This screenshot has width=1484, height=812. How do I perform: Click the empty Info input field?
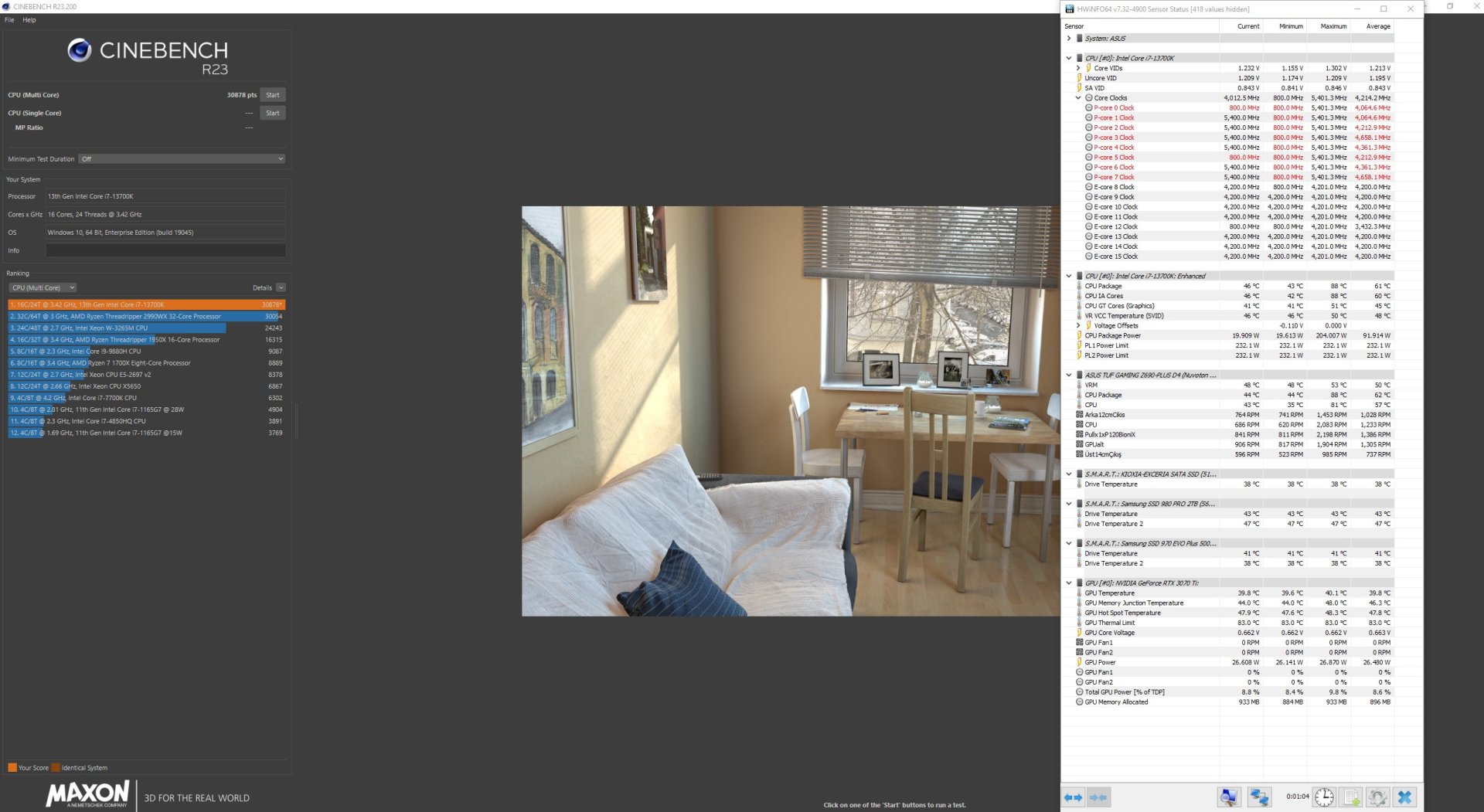[165, 250]
